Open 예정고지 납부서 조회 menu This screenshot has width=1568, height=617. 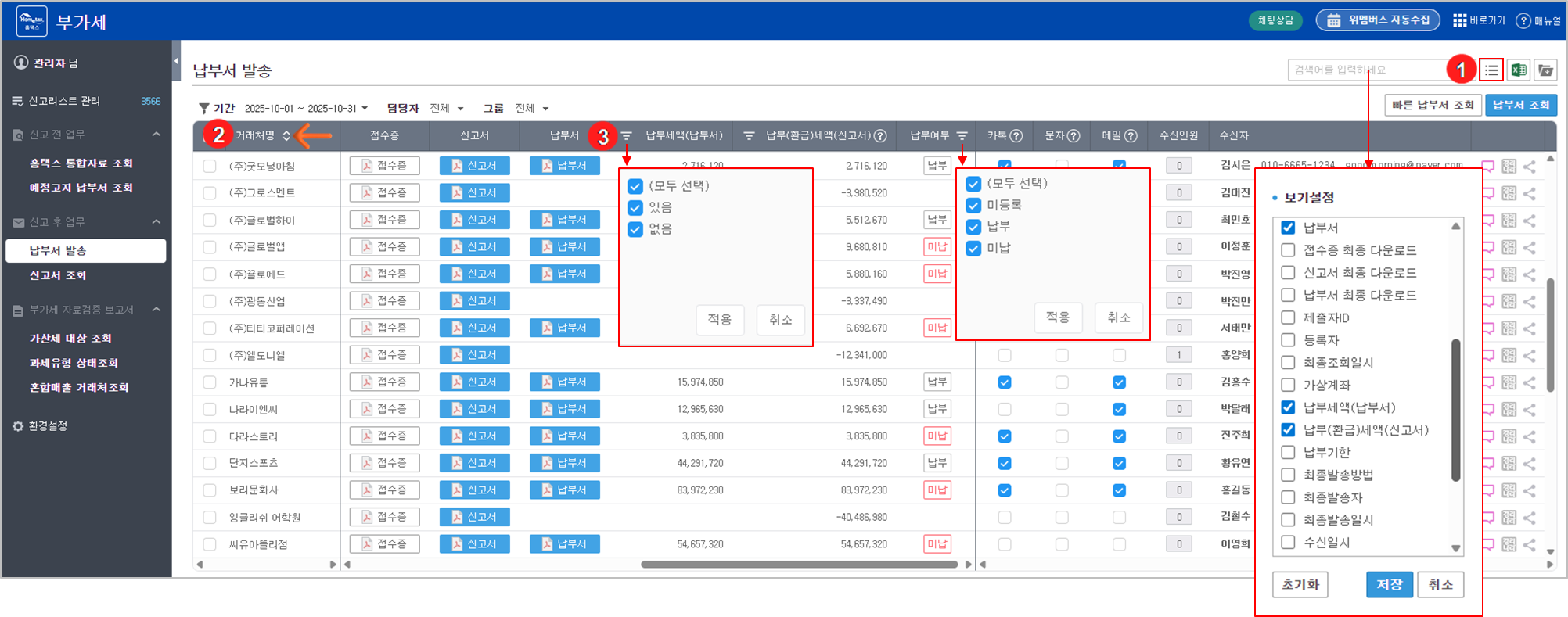point(81,188)
